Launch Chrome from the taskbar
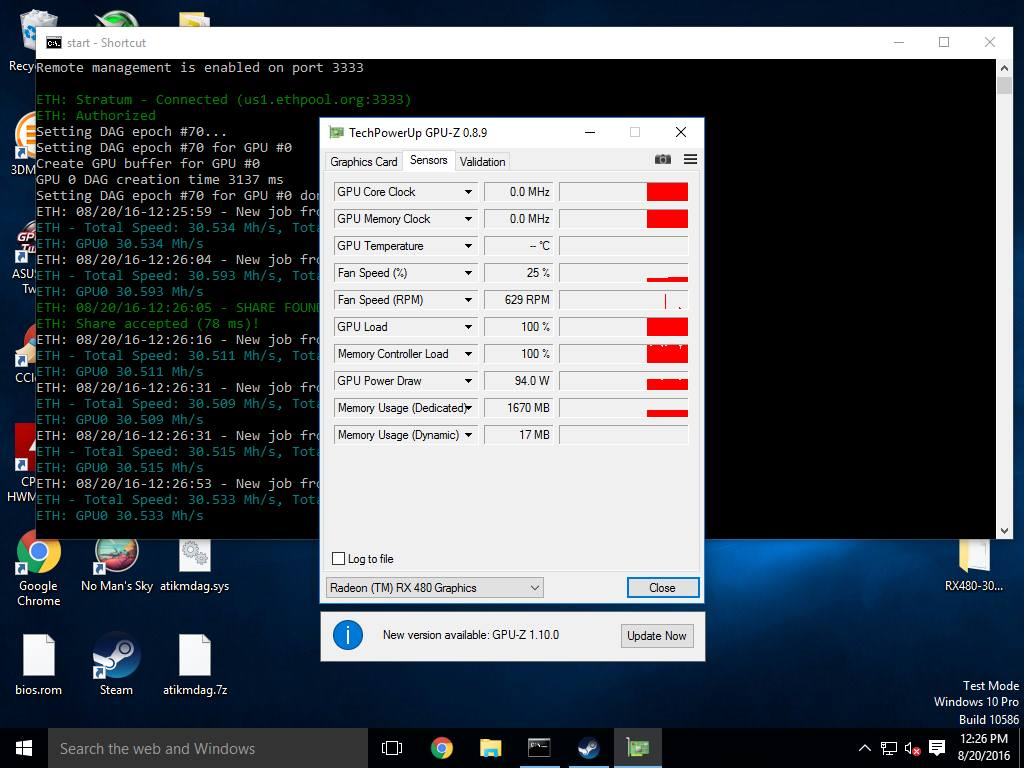The height and width of the screenshot is (768, 1024). click(x=442, y=748)
